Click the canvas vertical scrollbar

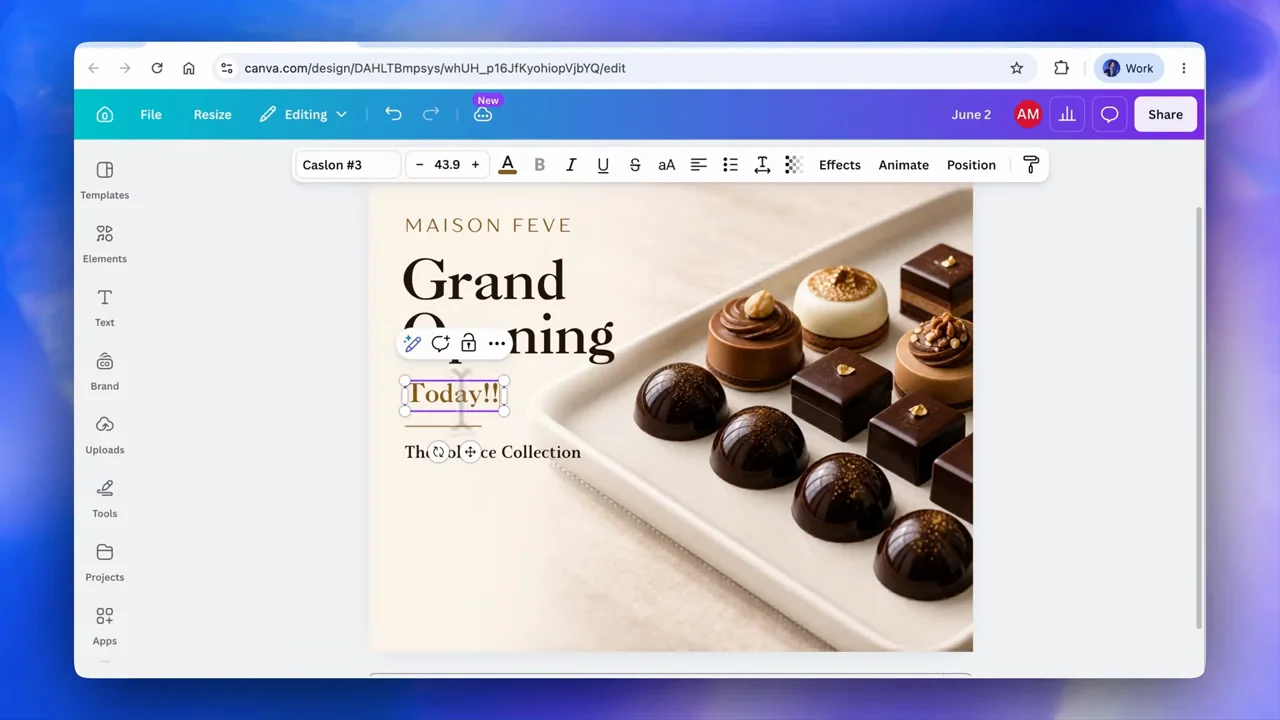tap(1199, 418)
